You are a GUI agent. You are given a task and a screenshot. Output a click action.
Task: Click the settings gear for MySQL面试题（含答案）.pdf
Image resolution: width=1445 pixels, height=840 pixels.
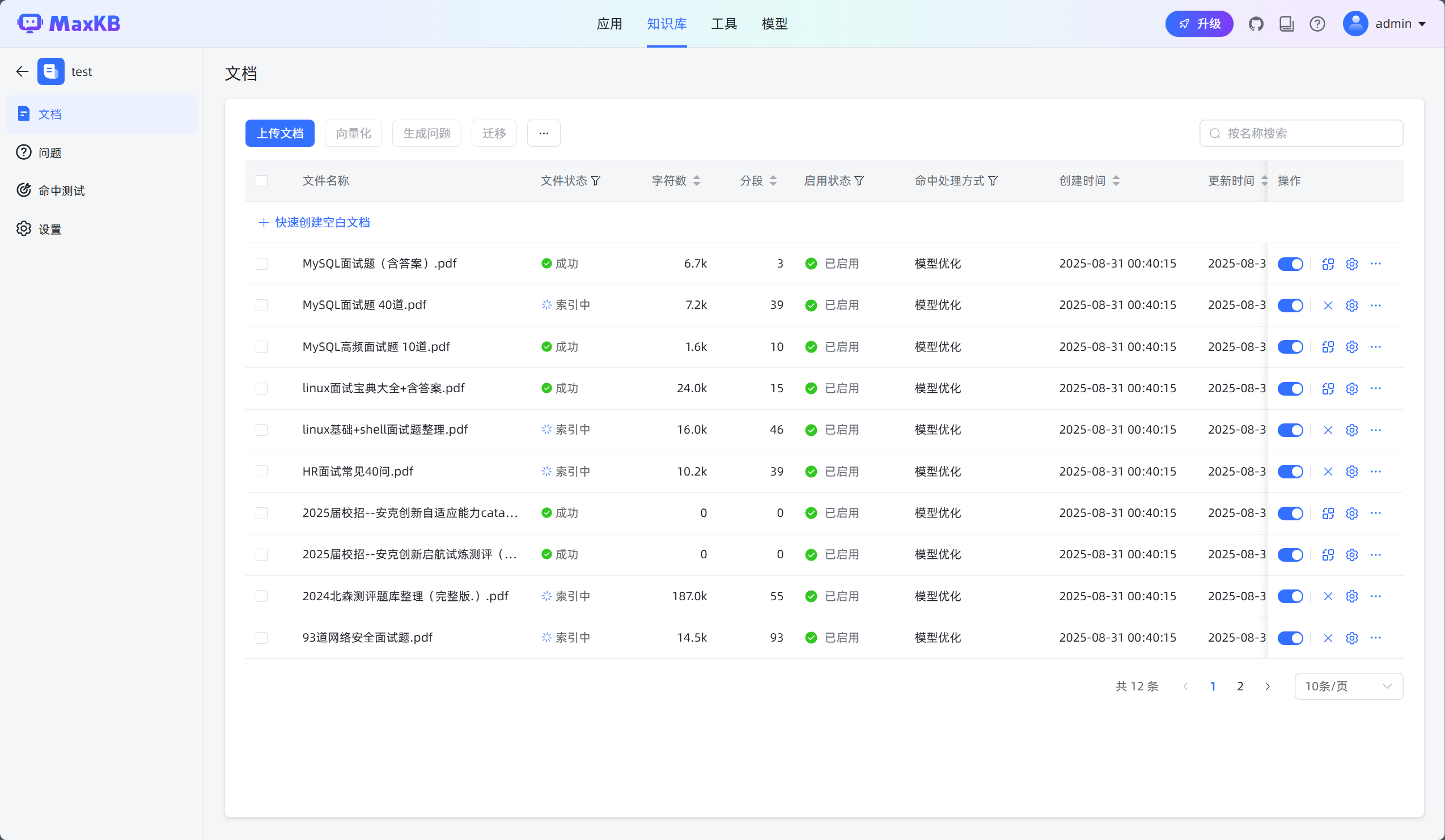pos(1351,264)
